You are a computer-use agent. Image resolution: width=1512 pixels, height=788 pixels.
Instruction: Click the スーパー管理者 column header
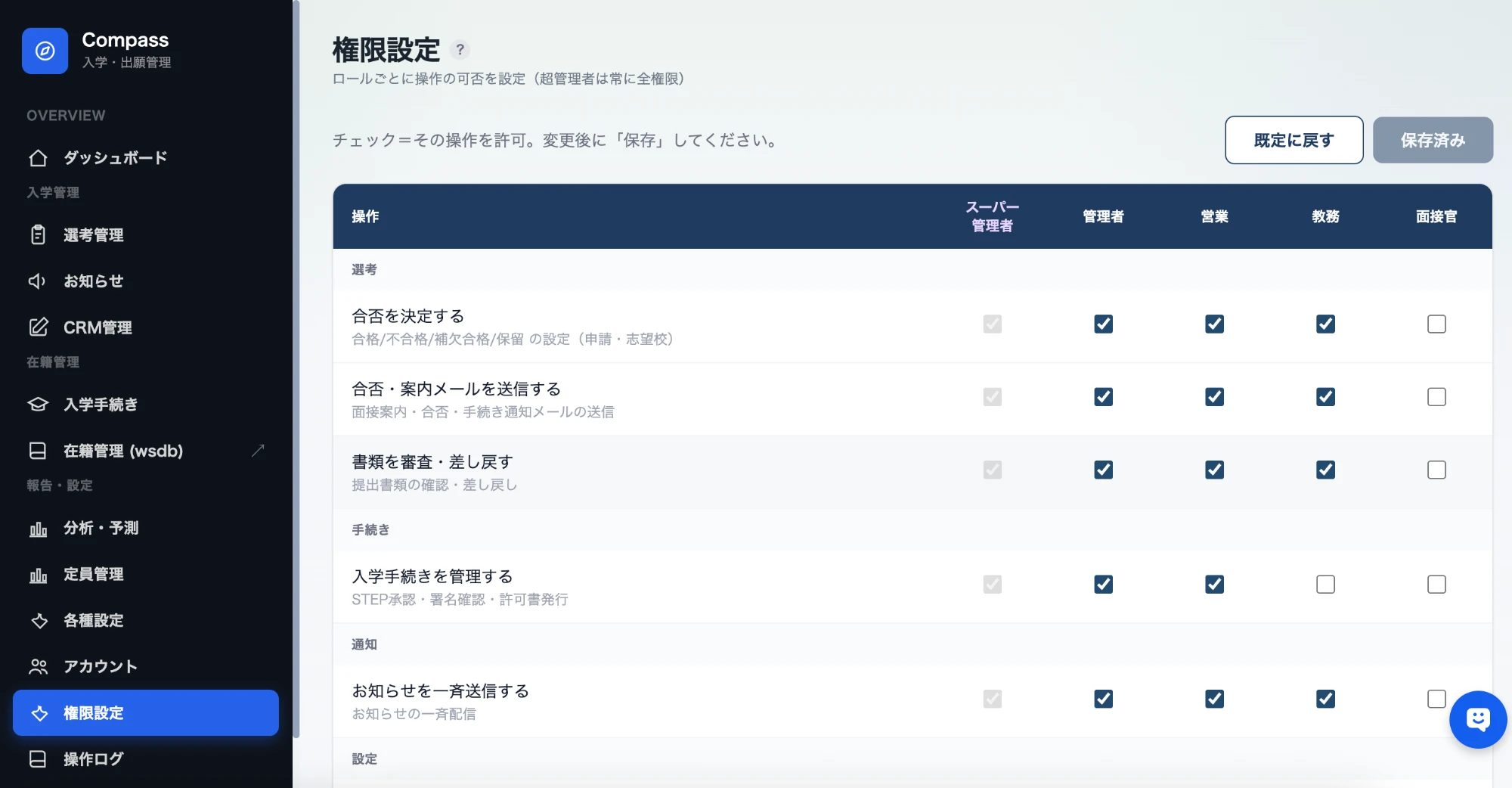tap(992, 216)
